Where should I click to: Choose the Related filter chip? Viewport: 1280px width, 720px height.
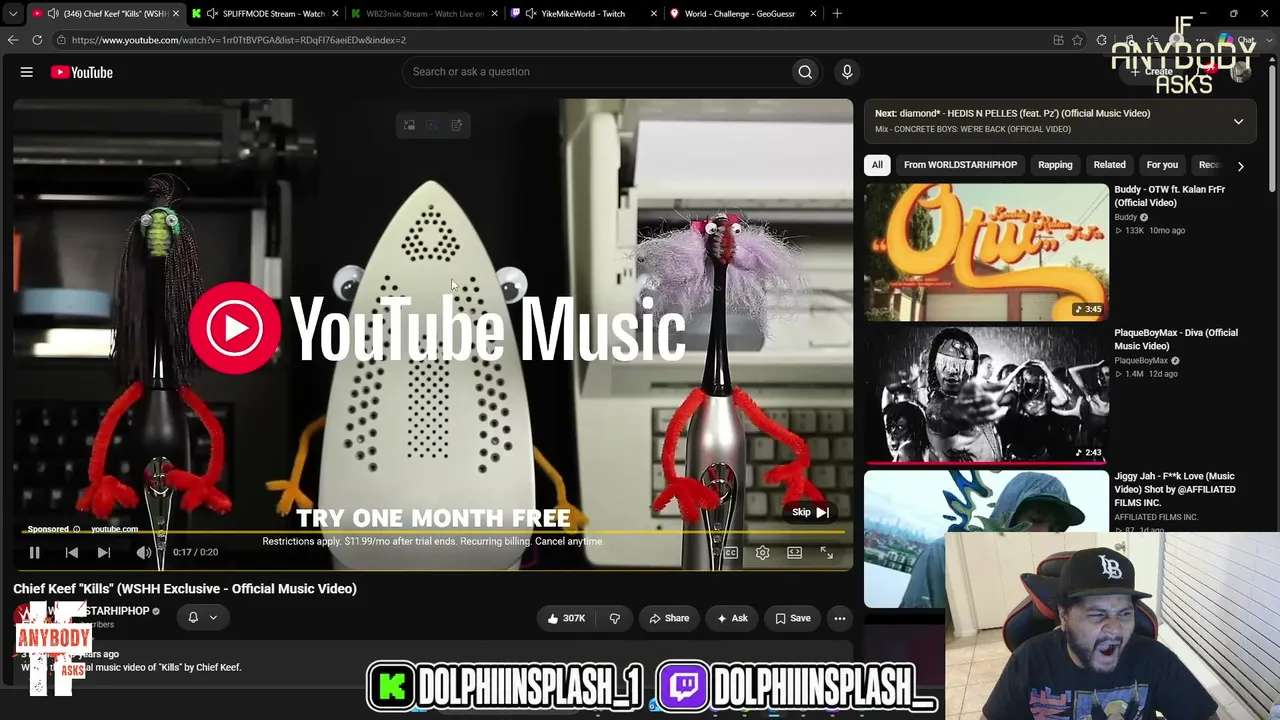1109,165
